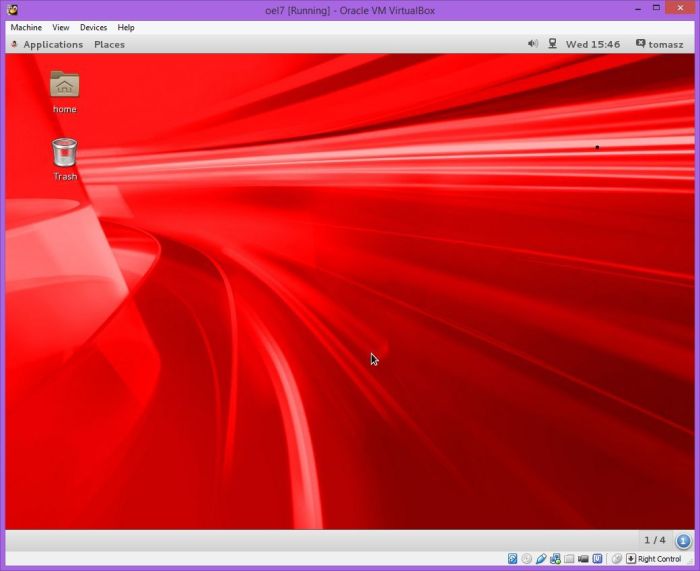Click the hard disk activity icon in the VirtualBox status bar
This screenshot has height=571, width=700.
513,559
